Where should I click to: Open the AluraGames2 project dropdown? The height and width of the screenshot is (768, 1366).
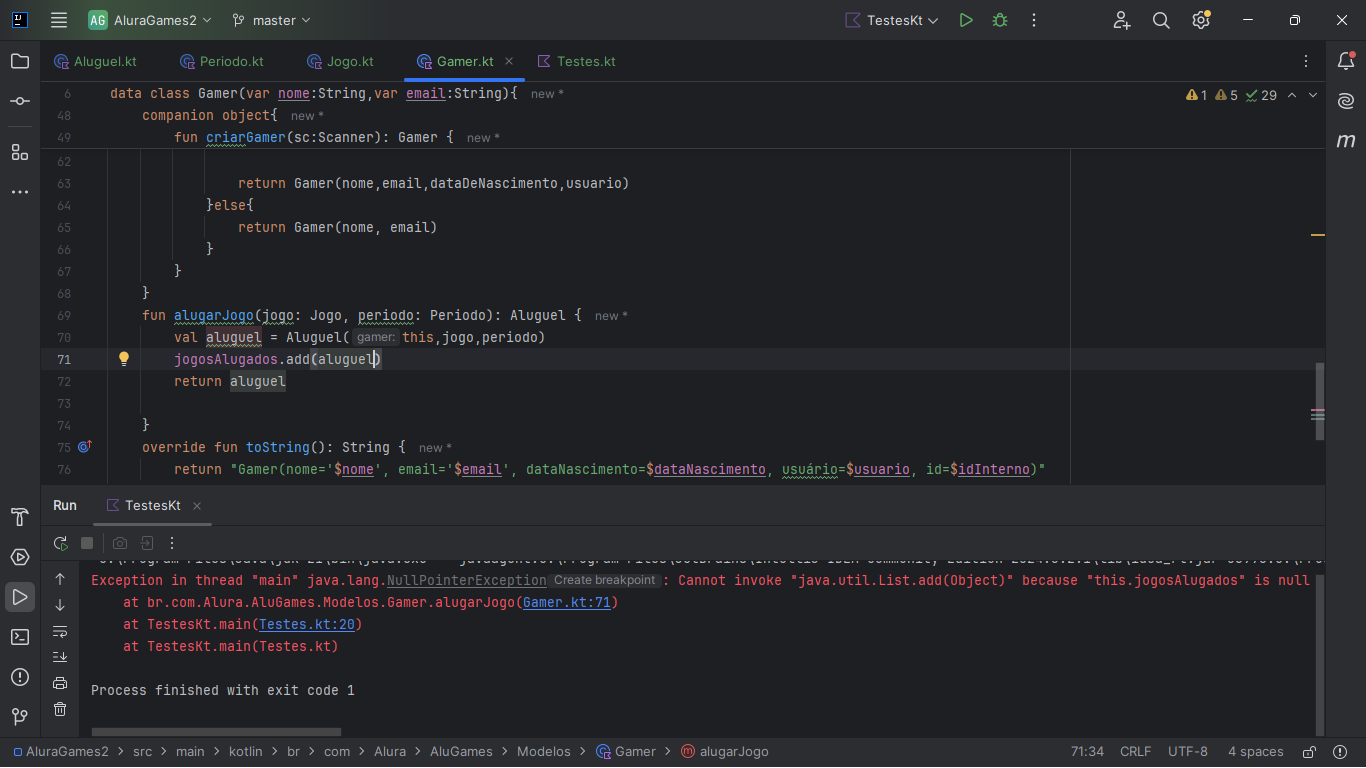pyautogui.click(x=150, y=20)
